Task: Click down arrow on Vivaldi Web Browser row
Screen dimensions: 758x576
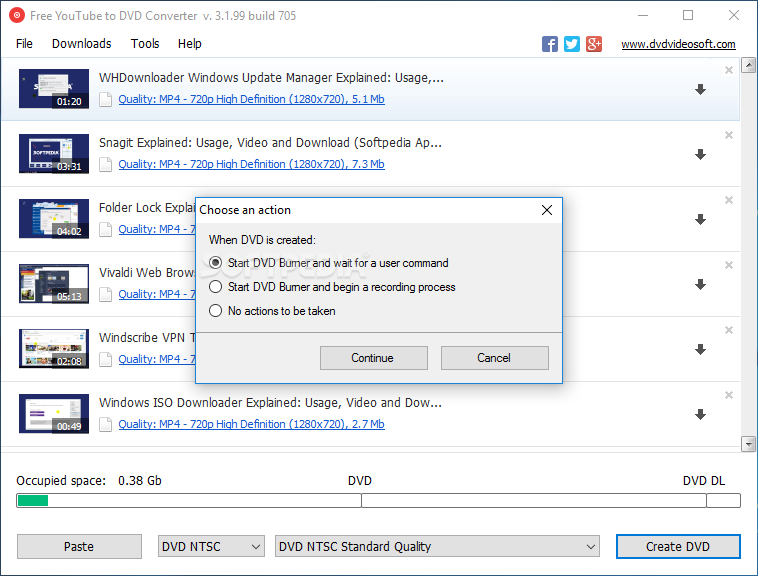Action: [x=700, y=285]
